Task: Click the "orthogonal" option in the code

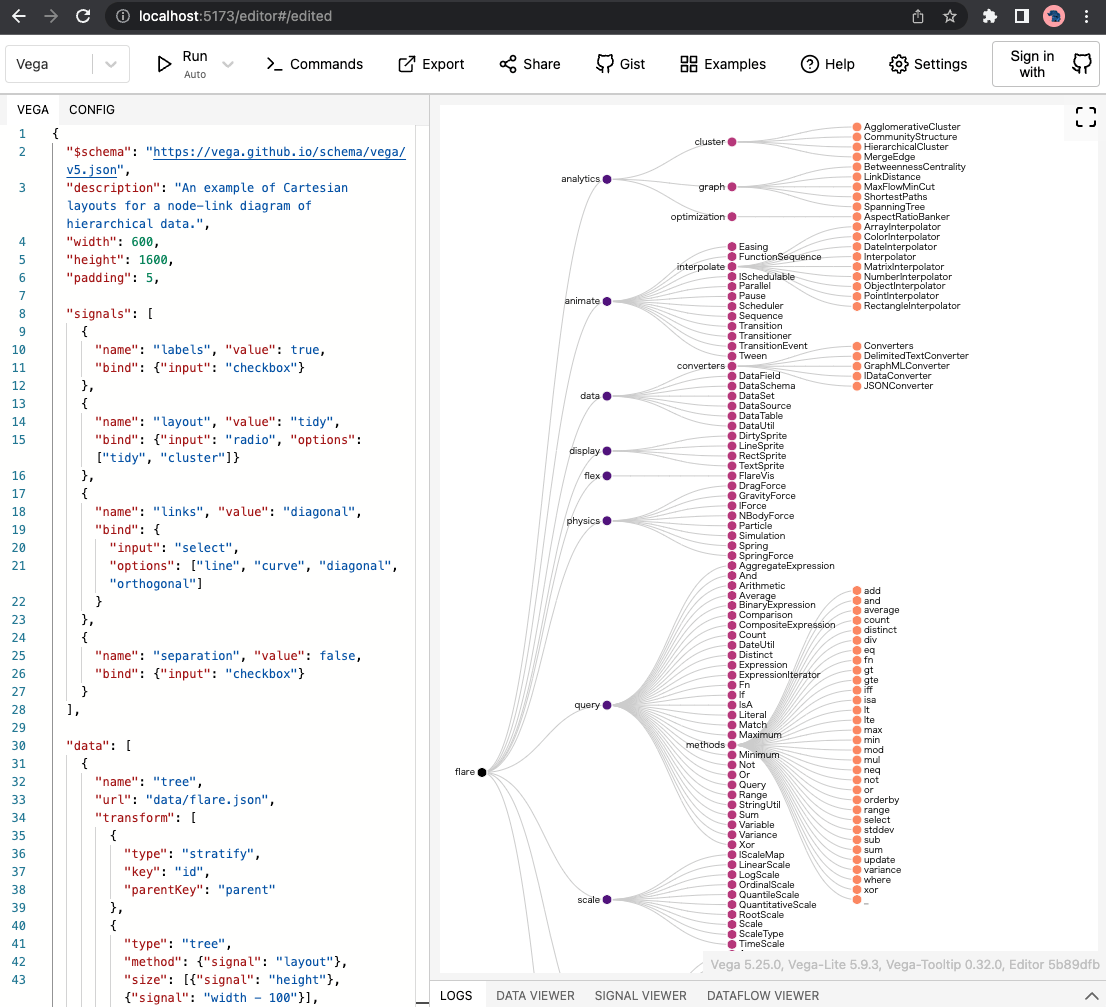Action: 156,584
